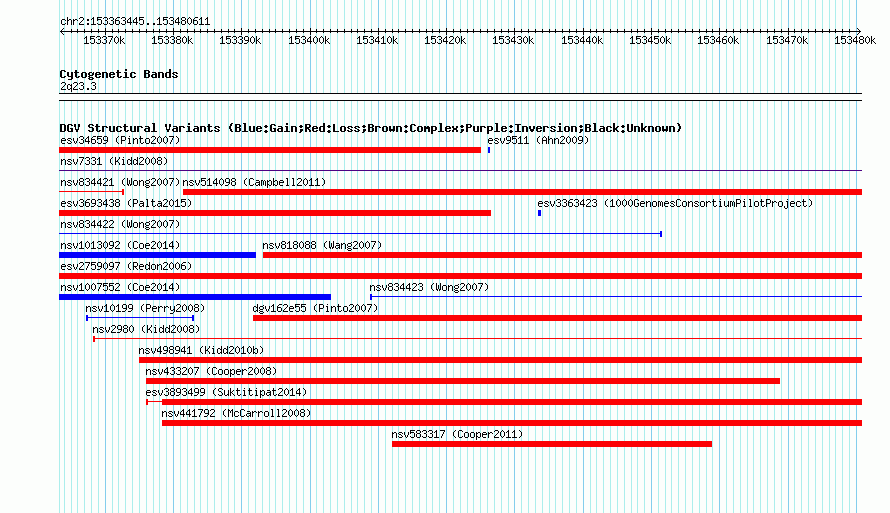Click the nsv441792 (McCarroll2008) red bar
The width and height of the screenshot is (890, 513).
pos(512,423)
